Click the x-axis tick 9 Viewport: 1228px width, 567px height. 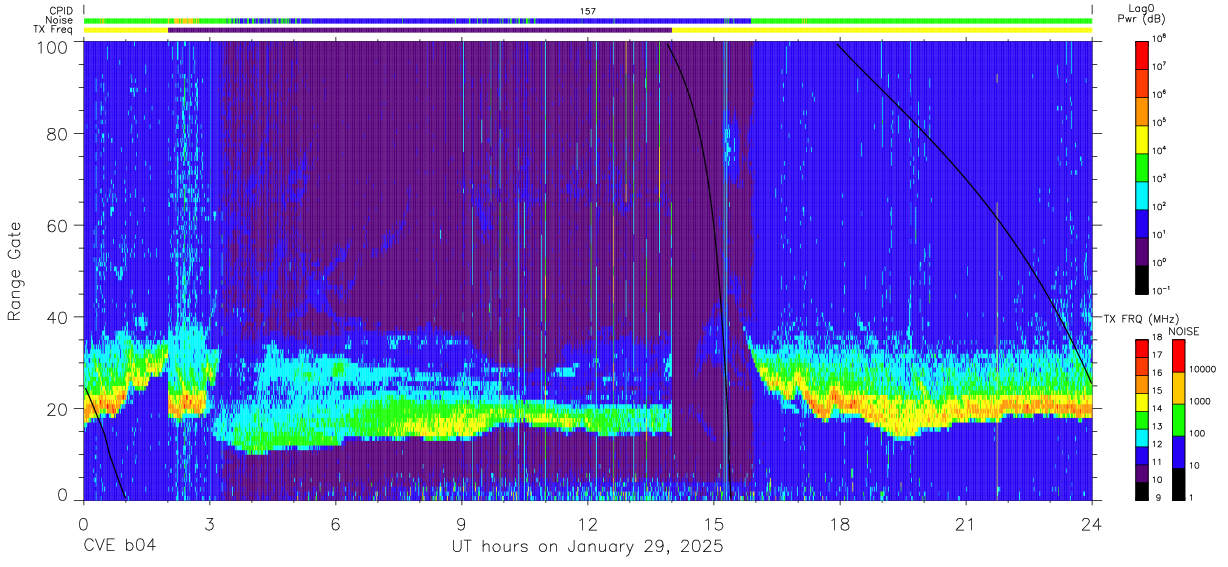[x=462, y=523]
